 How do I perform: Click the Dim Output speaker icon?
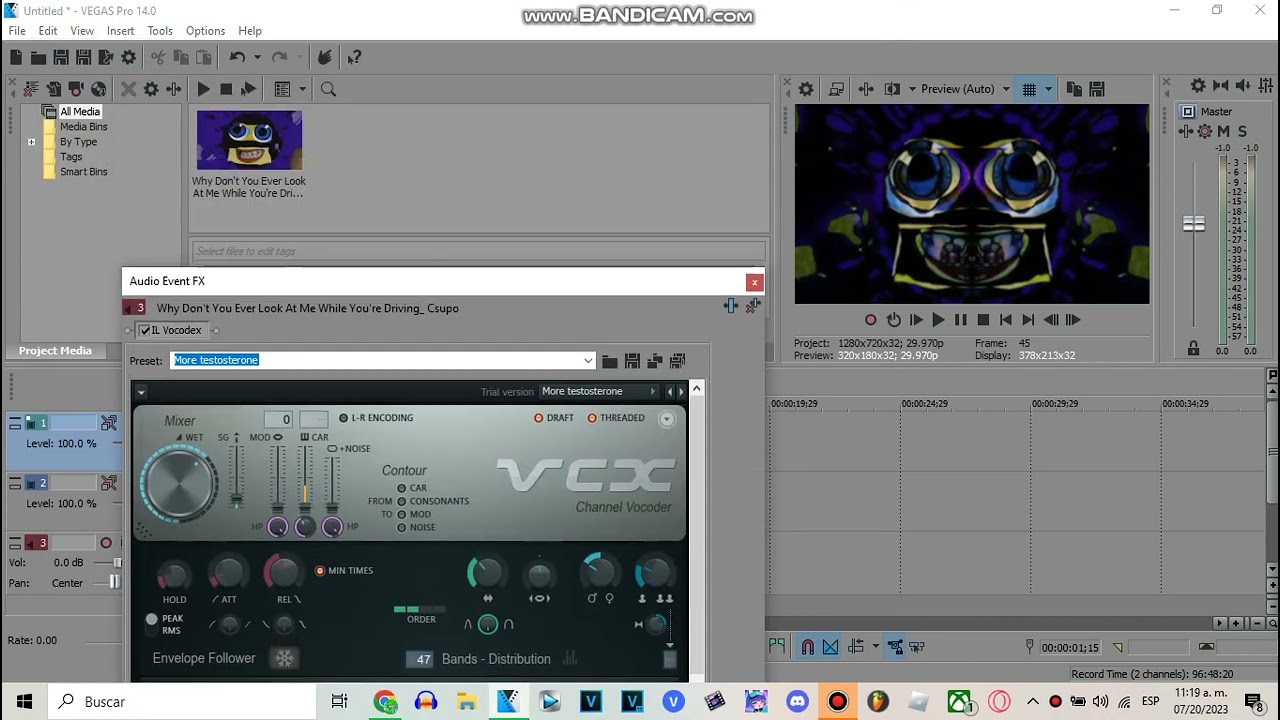[x=1243, y=86]
